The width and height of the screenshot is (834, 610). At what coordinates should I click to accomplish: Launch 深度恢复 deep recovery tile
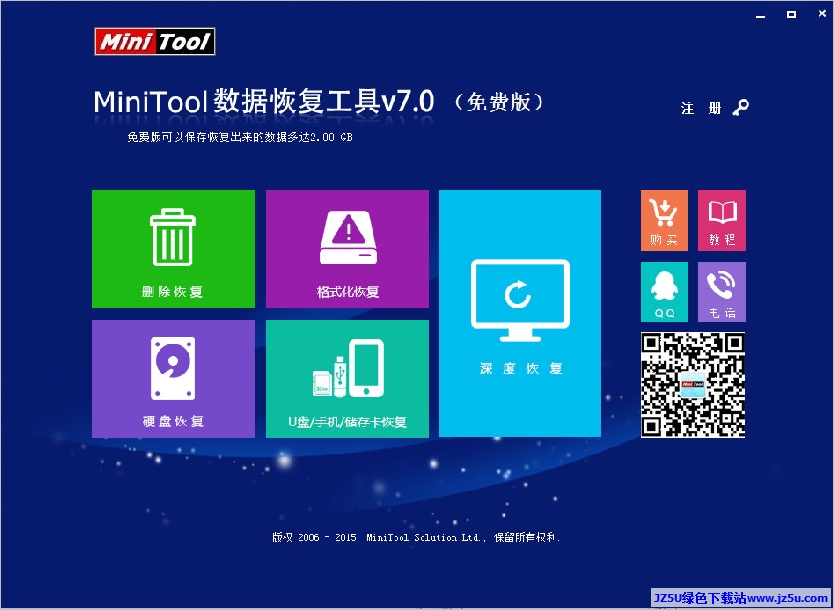(x=520, y=314)
